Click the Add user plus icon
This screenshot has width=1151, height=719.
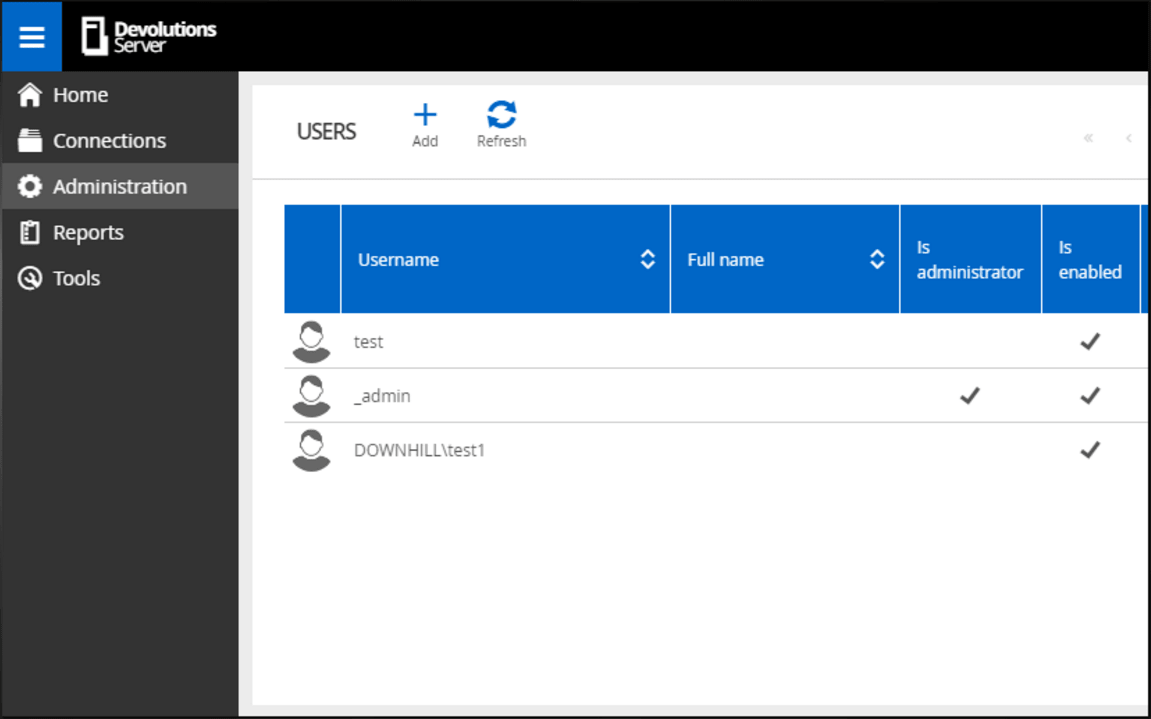(x=425, y=115)
